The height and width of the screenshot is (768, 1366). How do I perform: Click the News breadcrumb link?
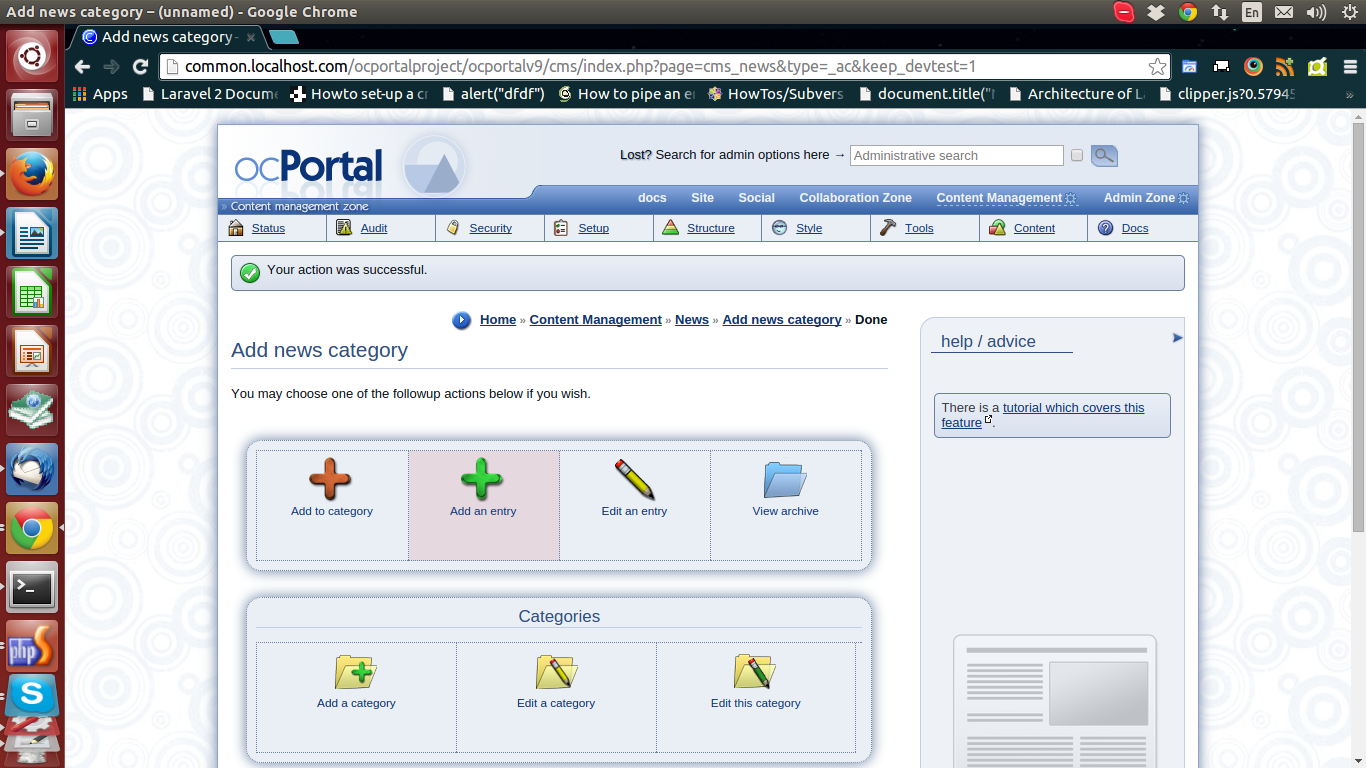(x=691, y=320)
